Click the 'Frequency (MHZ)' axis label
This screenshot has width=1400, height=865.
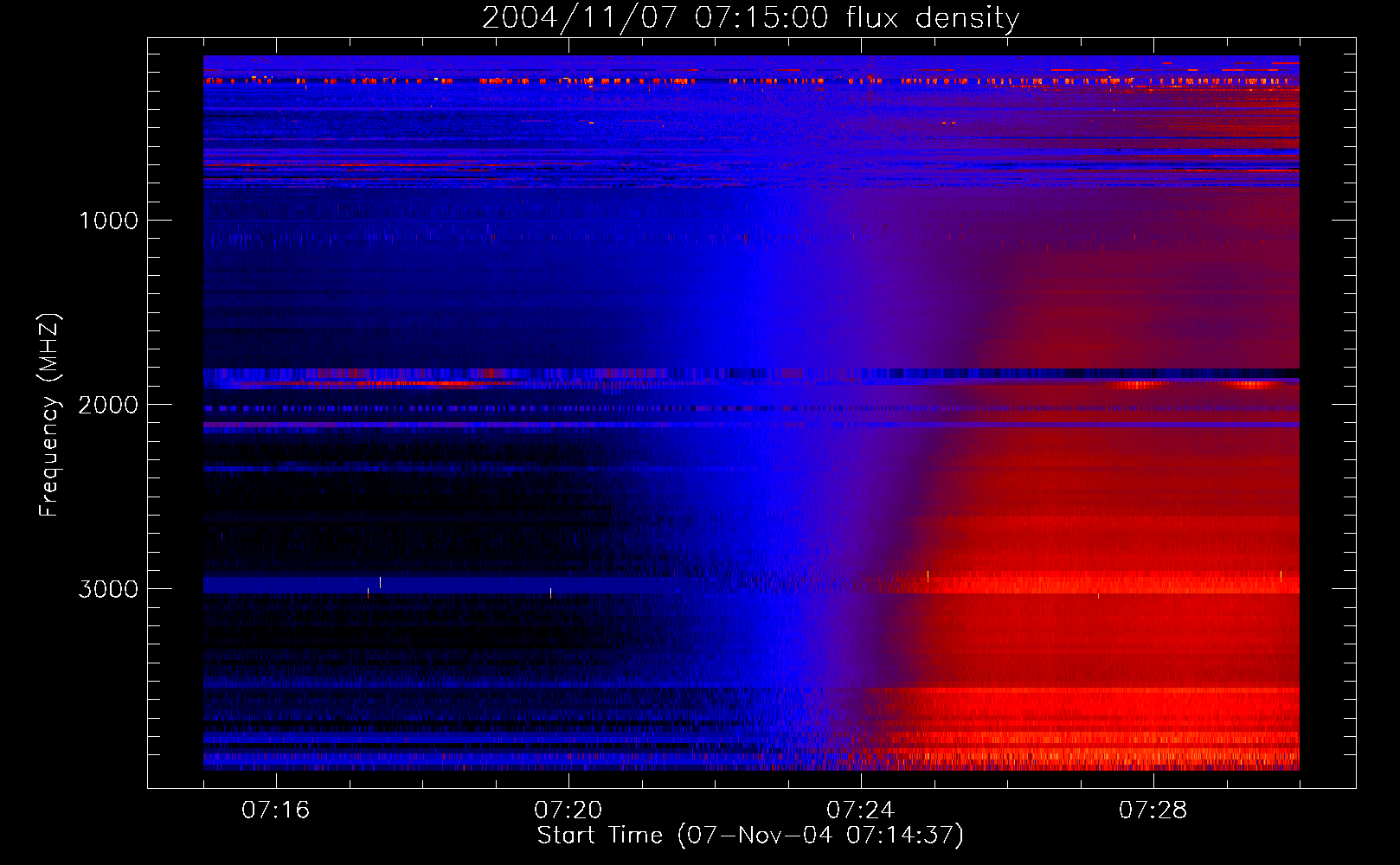click(49, 415)
